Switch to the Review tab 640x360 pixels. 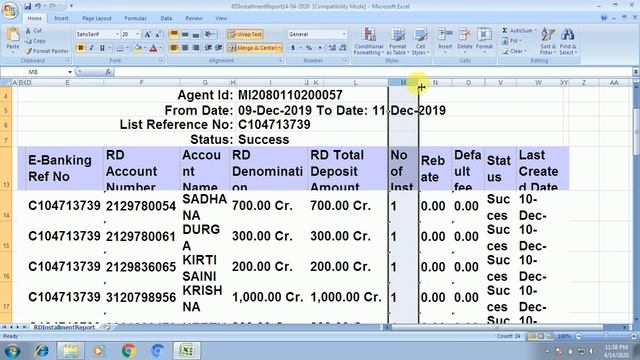[x=193, y=18]
